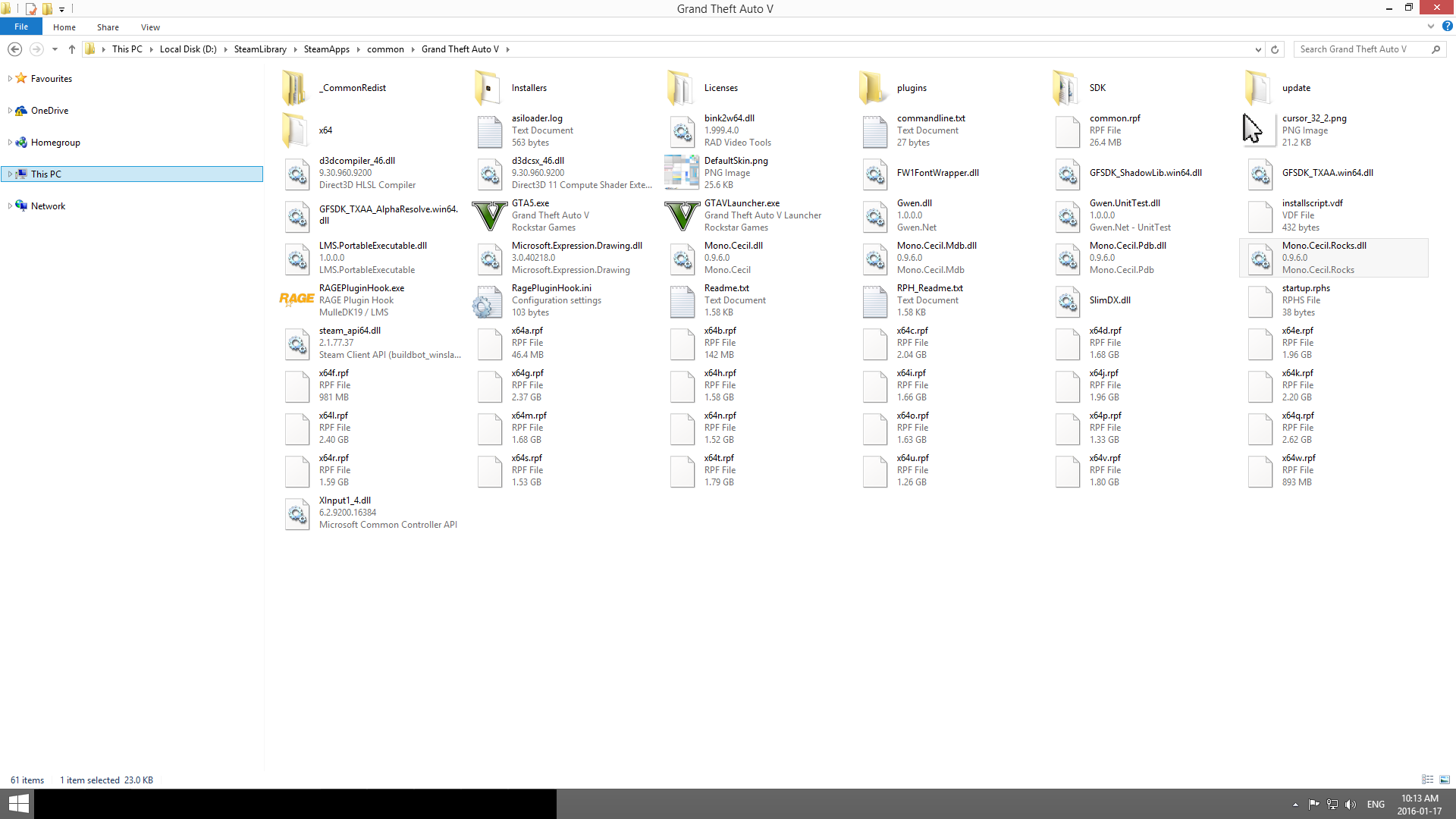Expand the ribbon chevron
1456x819 pixels.
[x=1431, y=27]
